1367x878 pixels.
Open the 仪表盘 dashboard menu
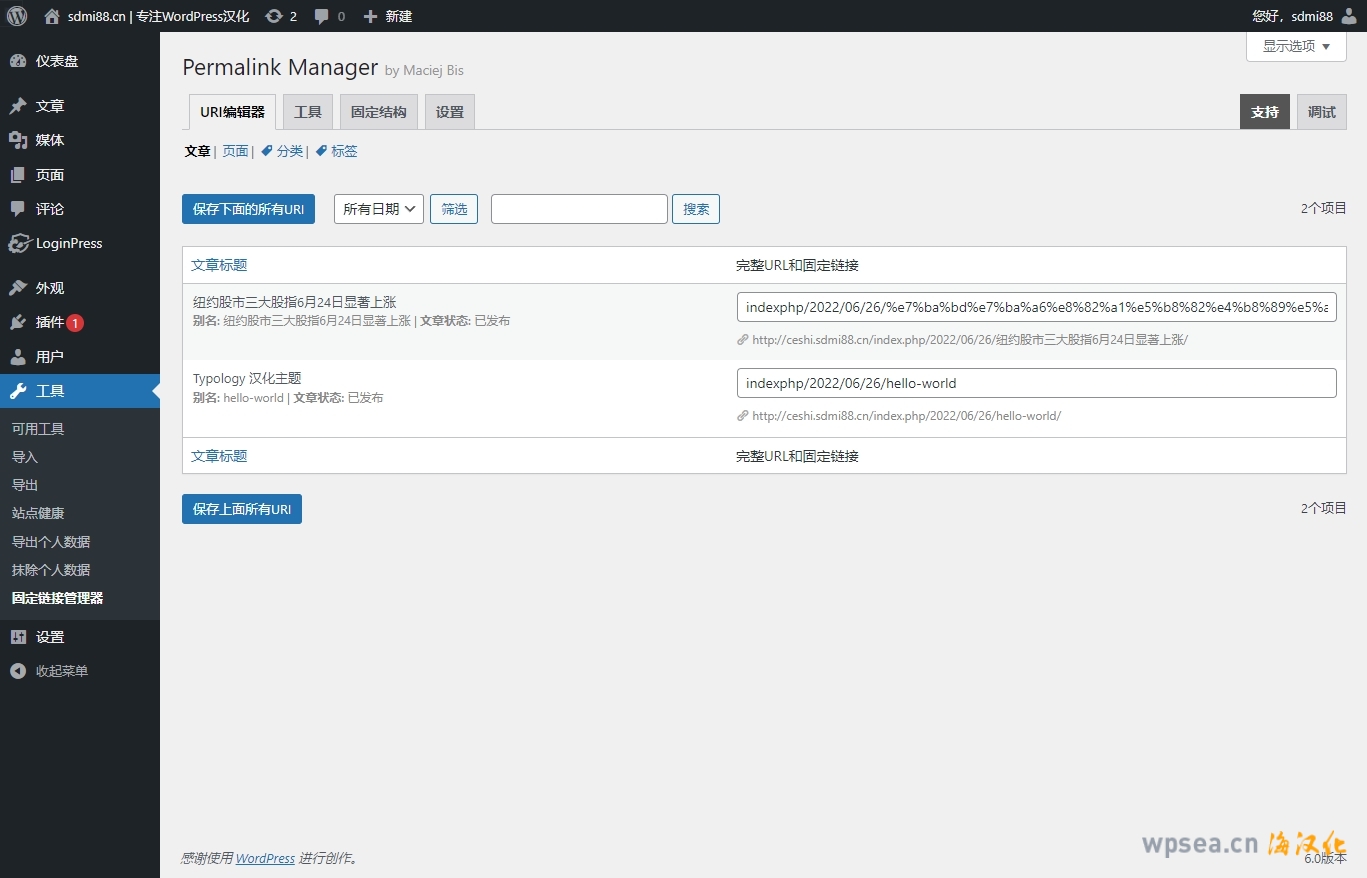coord(56,61)
